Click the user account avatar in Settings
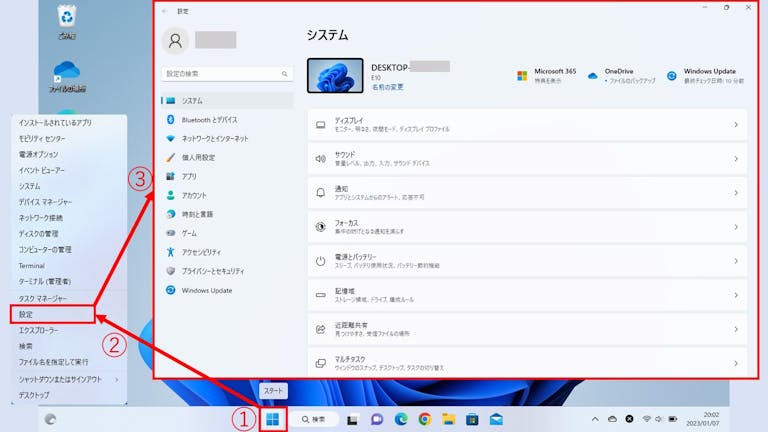Image resolution: width=768 pixels, height=432 pixels. 175,41
